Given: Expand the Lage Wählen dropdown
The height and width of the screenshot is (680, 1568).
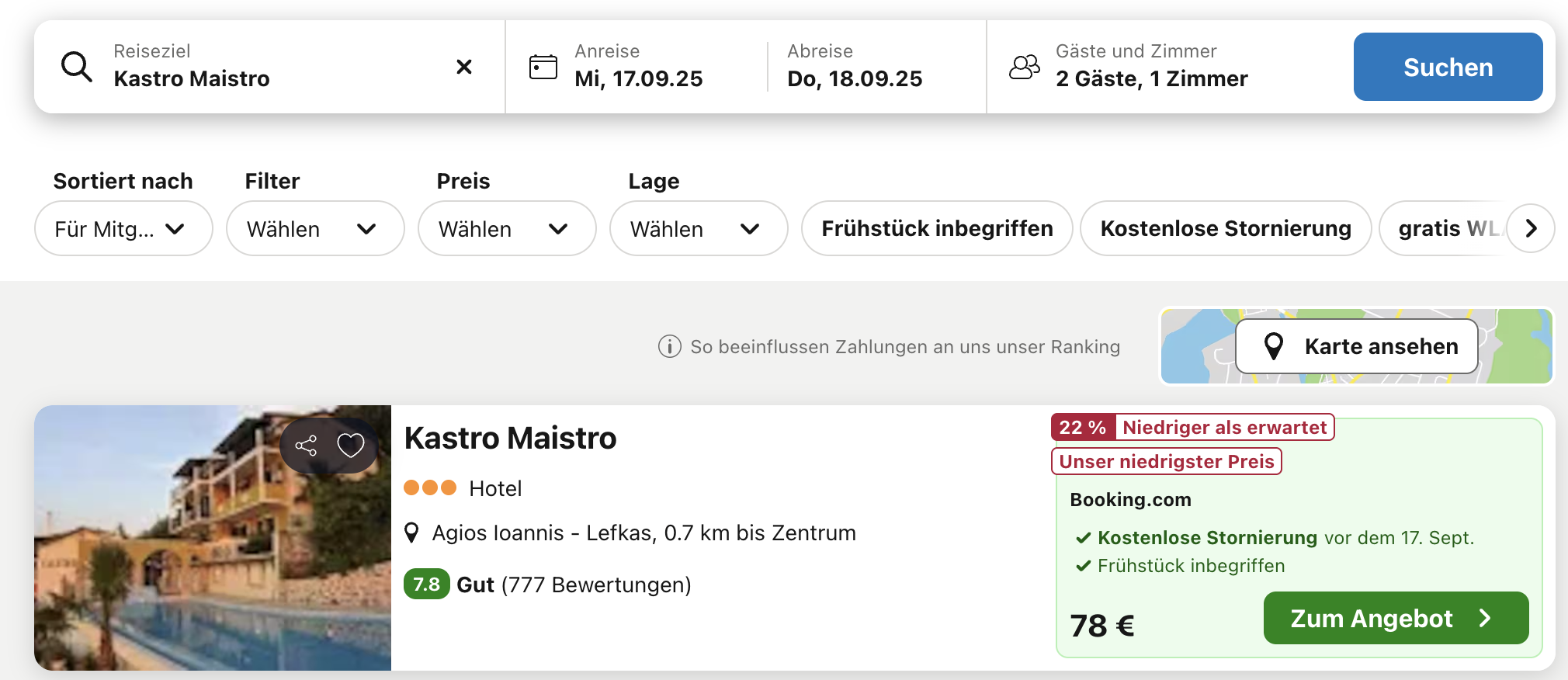Looking at the screenshot, I should pos(698,228).
